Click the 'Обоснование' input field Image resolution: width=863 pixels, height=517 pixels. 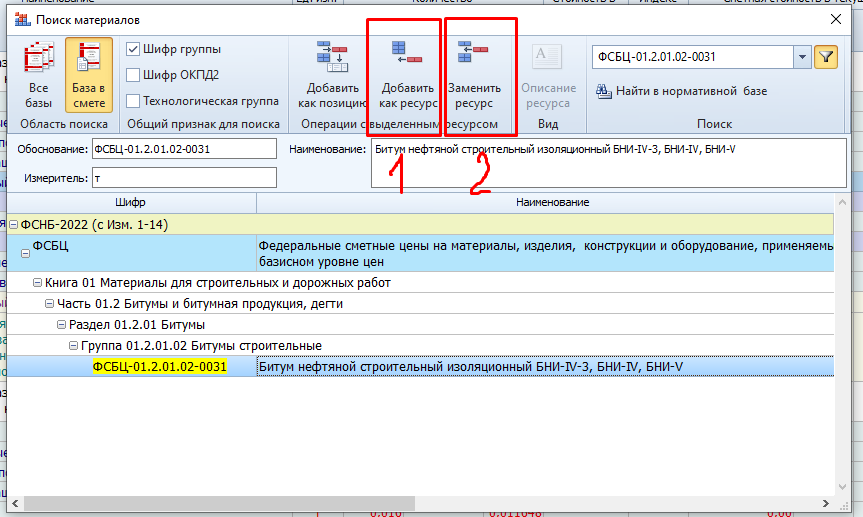tap(184, 149)
